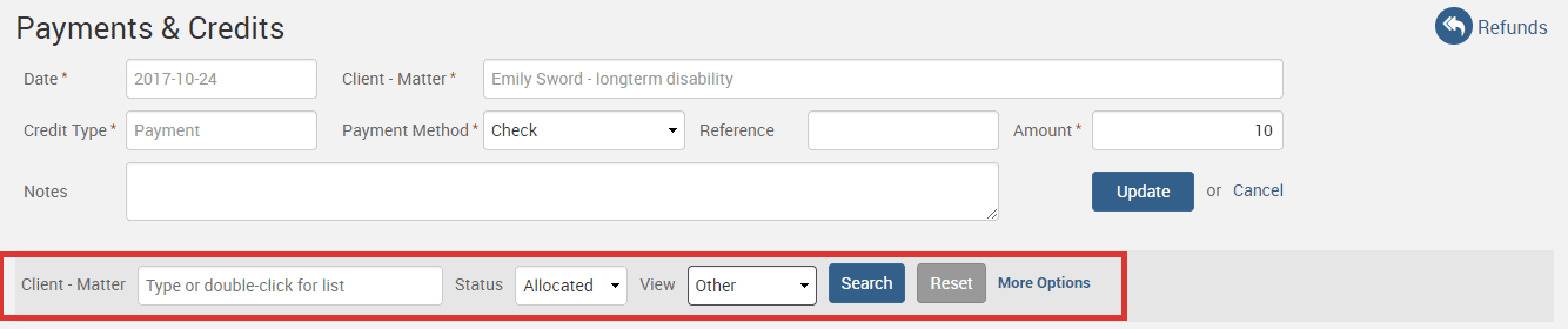Image resolution: width=1568 pixels, height=329 pixels.
Task: Open the Refunds text link
Action: 1512,28
